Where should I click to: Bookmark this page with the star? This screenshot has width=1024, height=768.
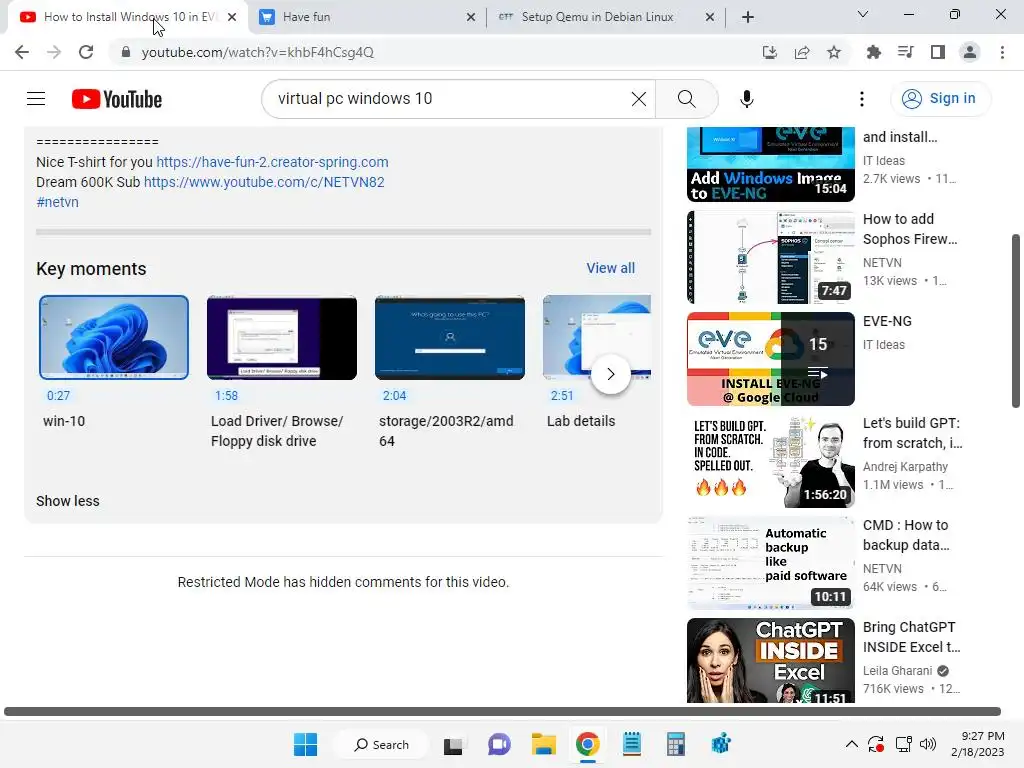pyautogui.click(x=834, y=52)
